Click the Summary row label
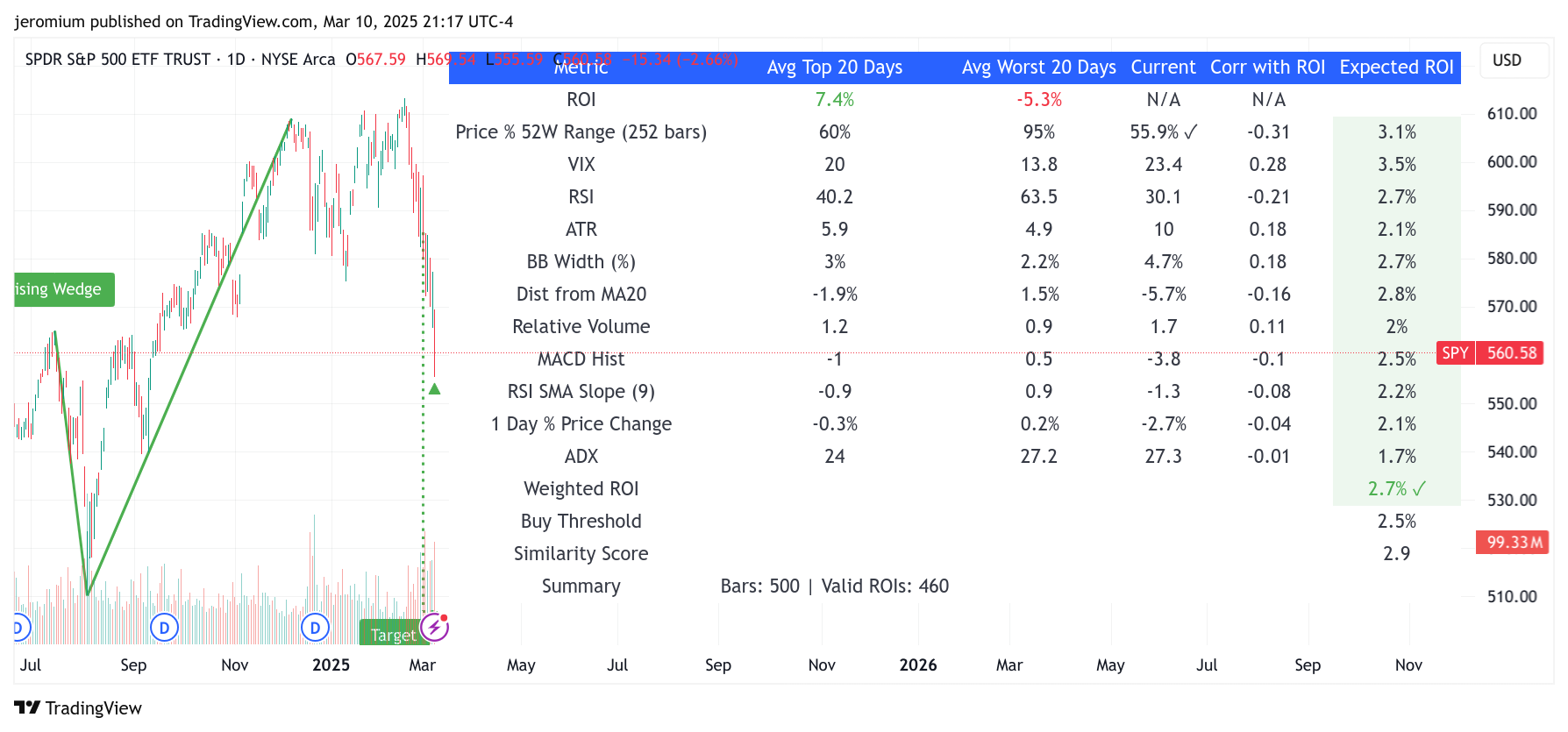1568x732 pixels. (581, 586)
